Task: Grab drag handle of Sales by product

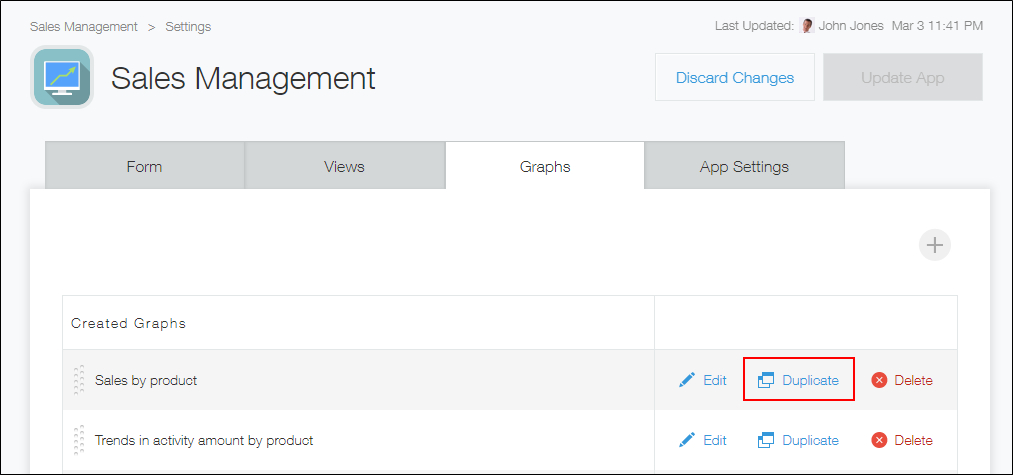Action: tap(79, 380)
